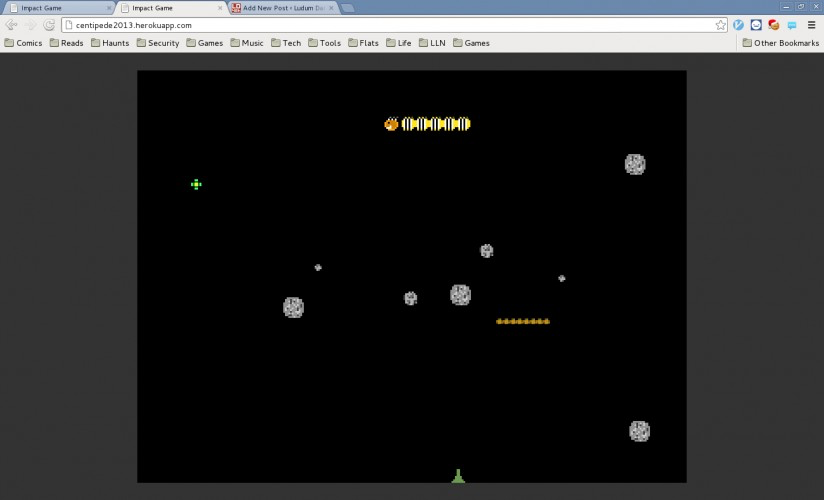Image resolution: width=824 pixels, height=500 pixels.
Task: Open the Games folder beside Security
Action: pos(204,43)
